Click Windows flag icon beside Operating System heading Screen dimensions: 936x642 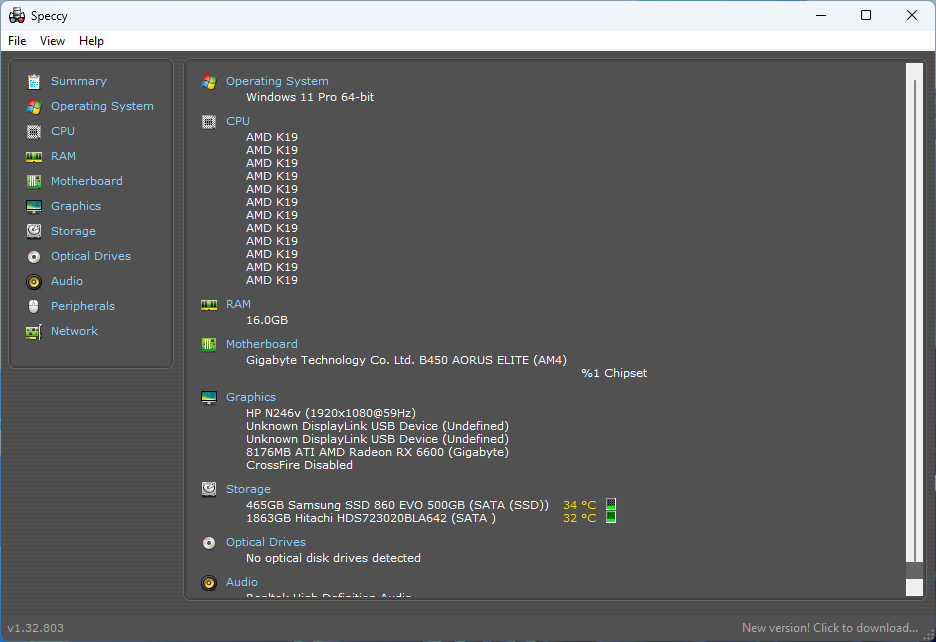pyautogui.click(x=209, y=81)
